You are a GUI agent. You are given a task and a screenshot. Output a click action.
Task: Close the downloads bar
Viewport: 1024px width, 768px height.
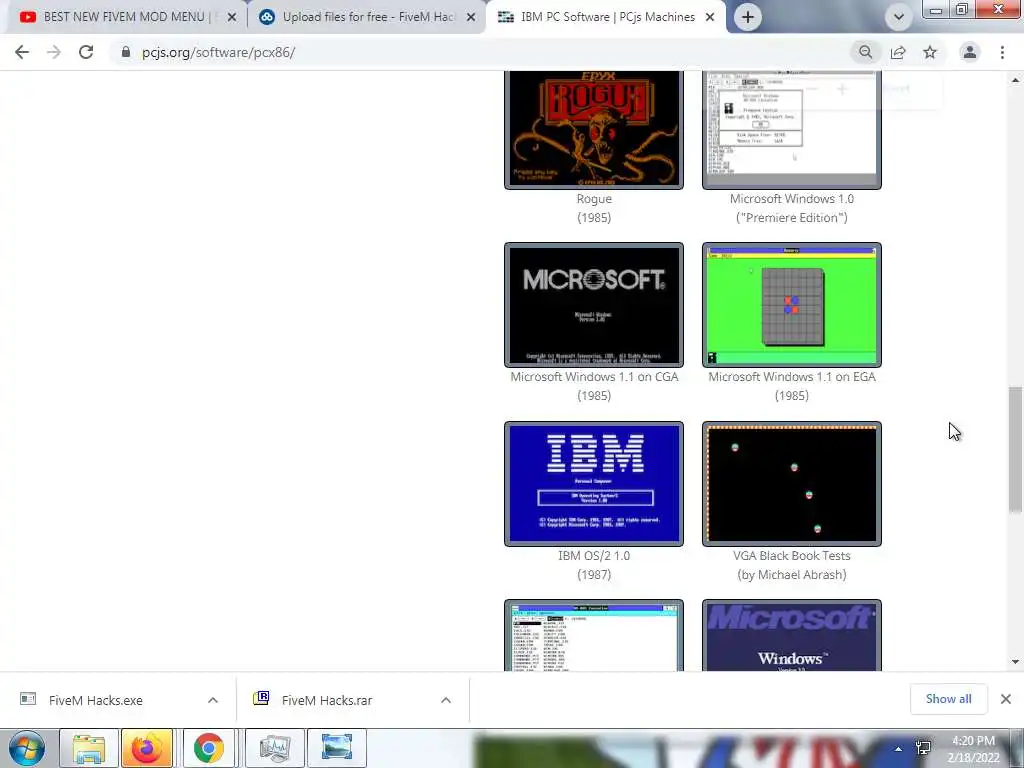click(1006, 699)
